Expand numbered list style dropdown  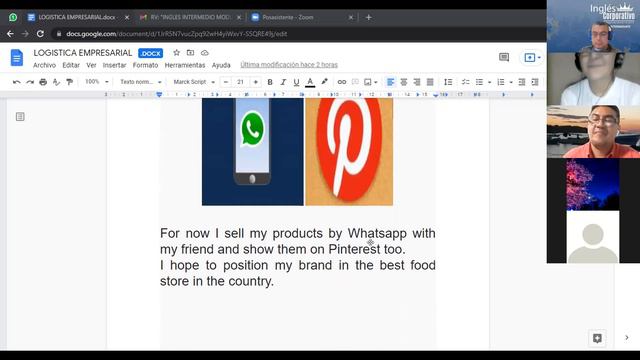511,82
